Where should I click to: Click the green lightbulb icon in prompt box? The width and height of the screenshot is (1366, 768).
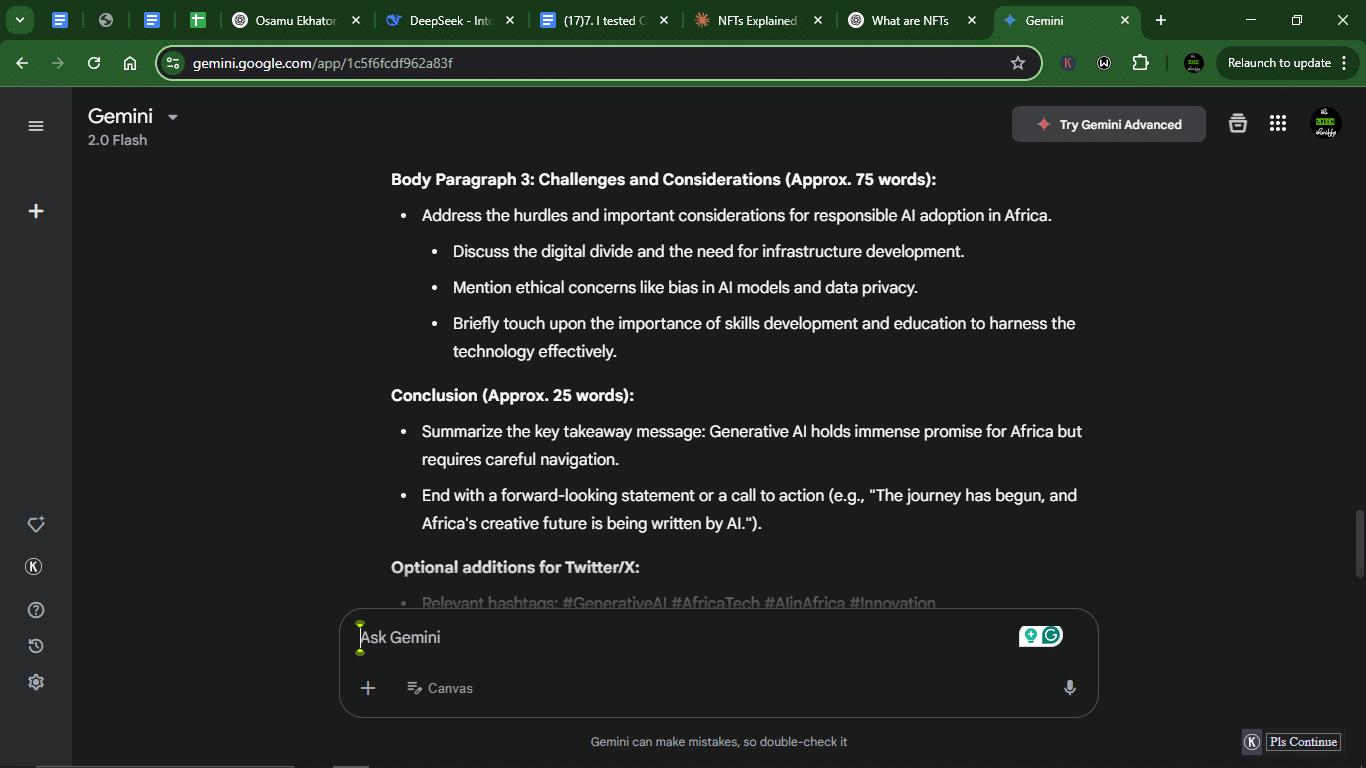1030,635
